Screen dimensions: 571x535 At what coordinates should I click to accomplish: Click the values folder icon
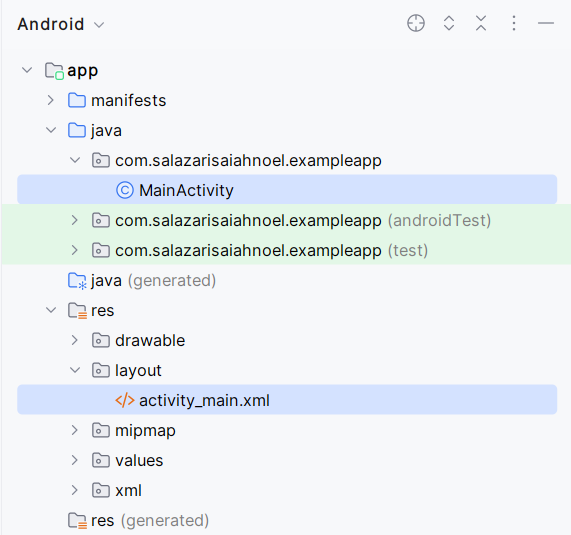coord(101,460)
